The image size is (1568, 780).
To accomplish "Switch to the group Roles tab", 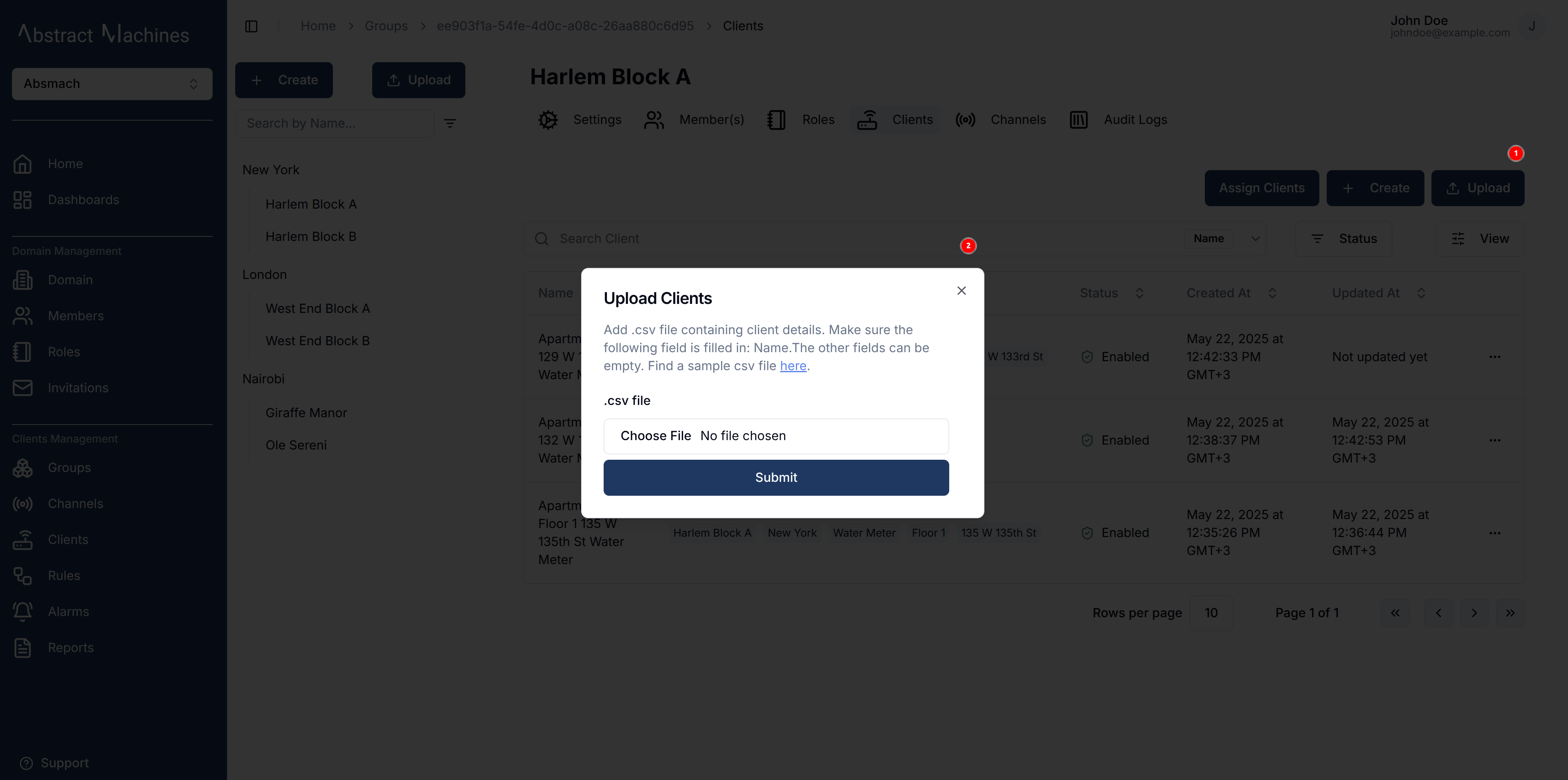I will 800,120.
